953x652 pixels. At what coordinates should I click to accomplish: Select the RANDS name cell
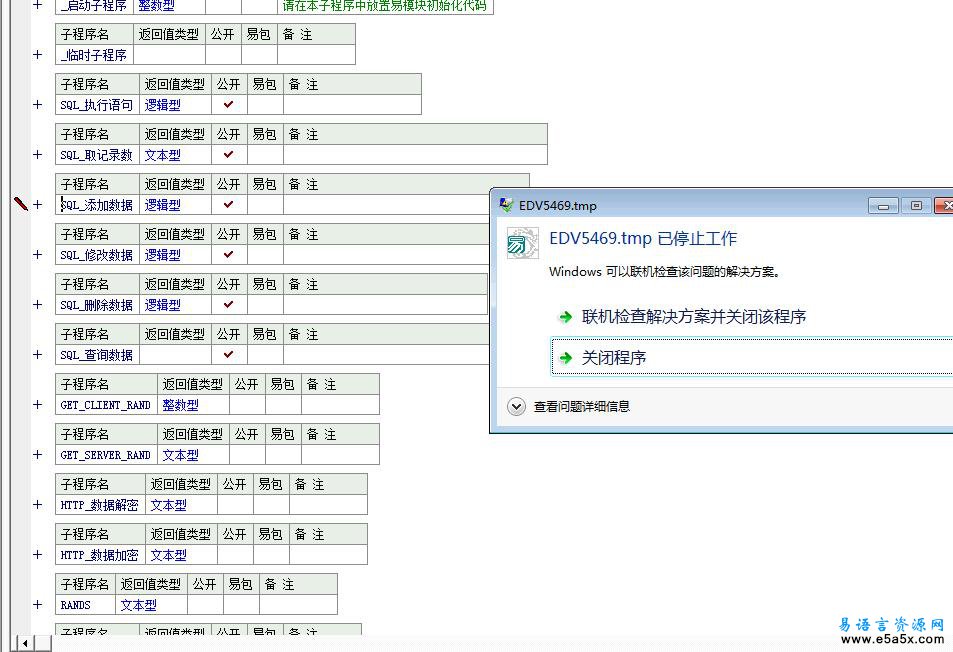pyautogui.click(x=85, y=605)
